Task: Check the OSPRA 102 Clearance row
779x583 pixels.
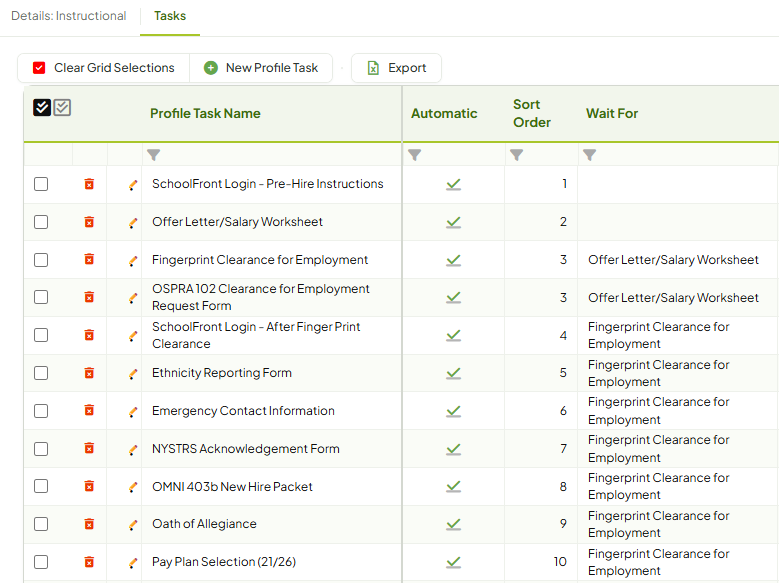Action: 41,297
